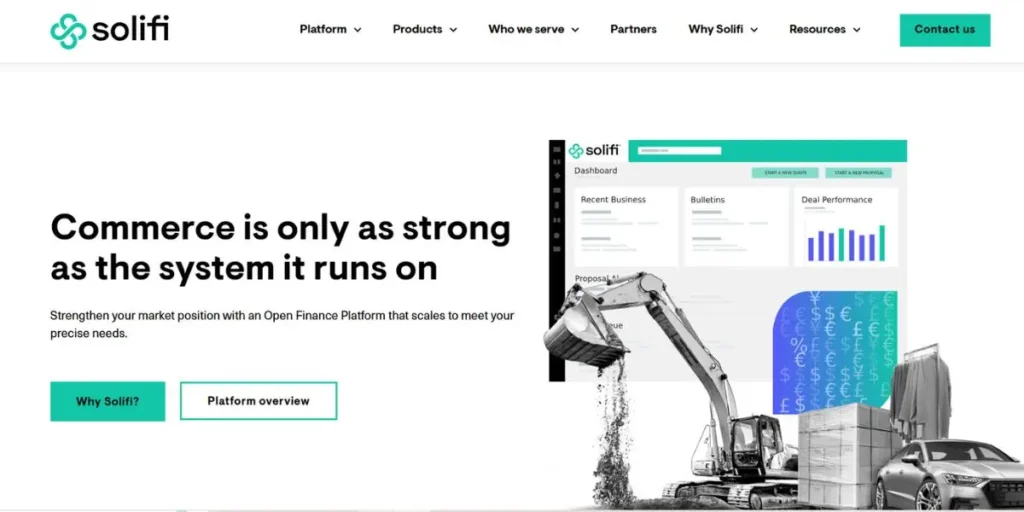
Task: Click the Why Solifi? button
Action: [108, 401]
